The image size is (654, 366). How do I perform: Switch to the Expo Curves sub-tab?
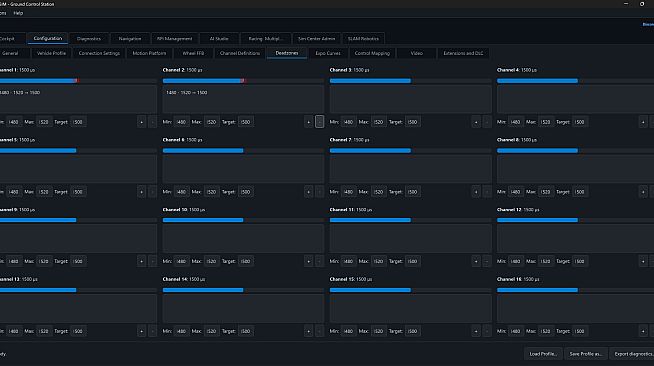coord(328,53)
